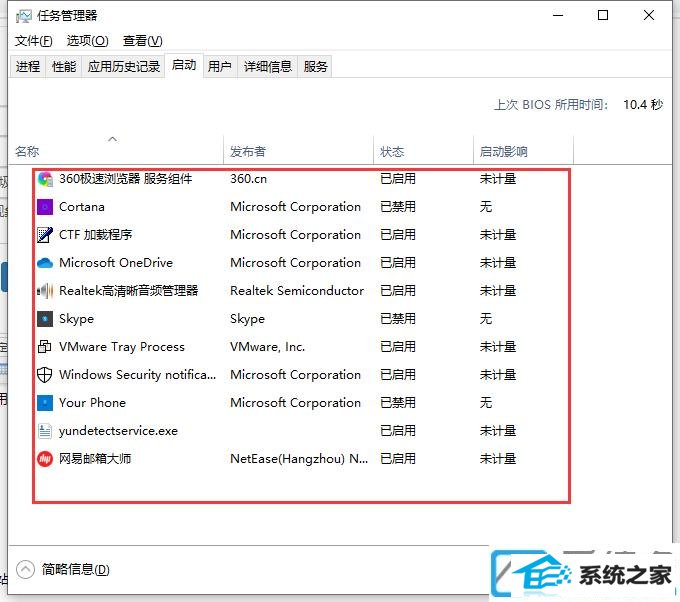Select 网易邮箱大师 entry name
The width and height of the screenshot is (680, 602).
pos(95,458)
